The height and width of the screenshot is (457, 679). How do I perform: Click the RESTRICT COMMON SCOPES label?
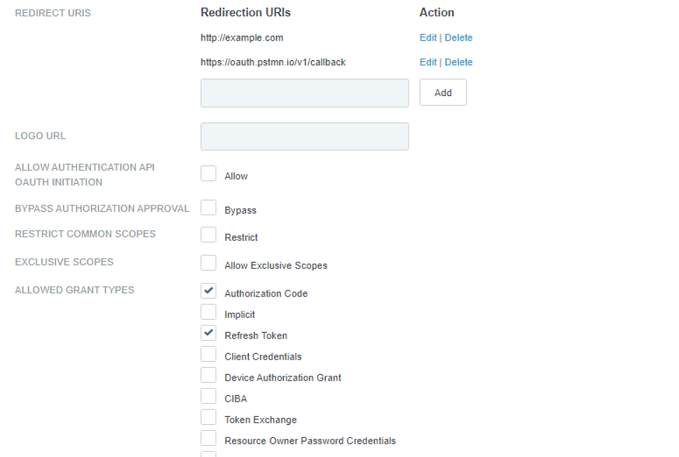[85, 234]
